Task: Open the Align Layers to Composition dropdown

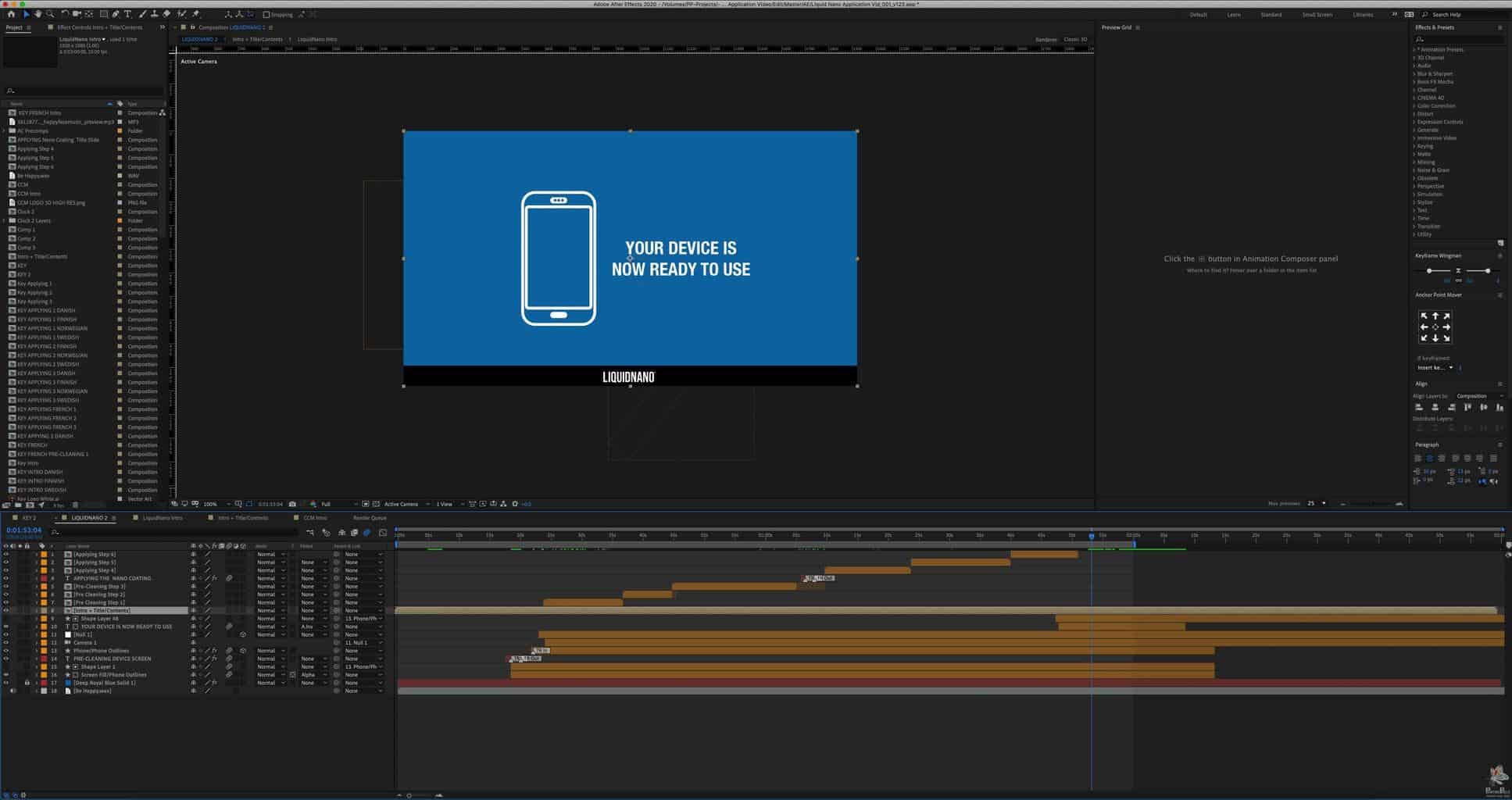Action: coord(1477,396)
